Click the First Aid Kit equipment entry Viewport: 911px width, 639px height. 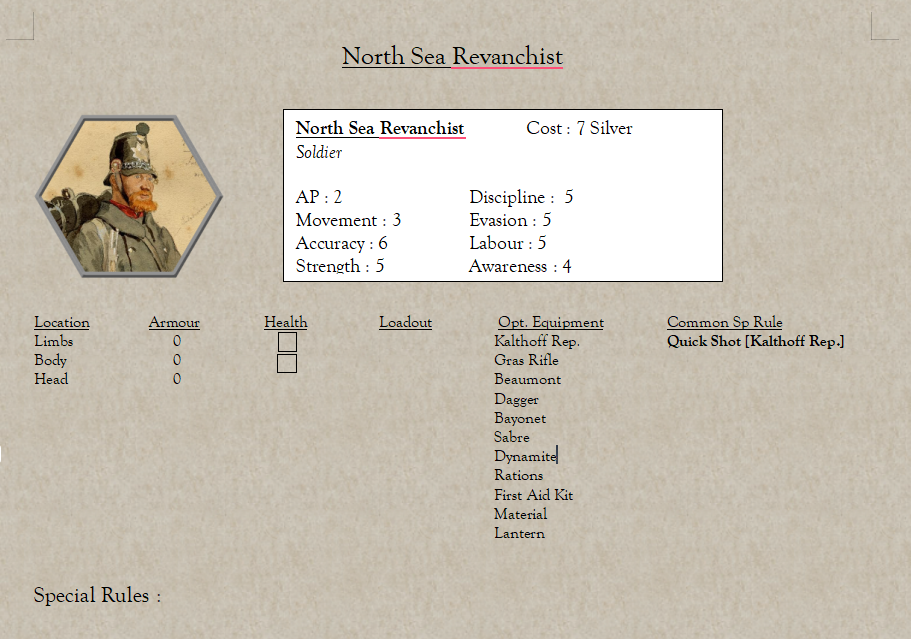click(533, 495)
